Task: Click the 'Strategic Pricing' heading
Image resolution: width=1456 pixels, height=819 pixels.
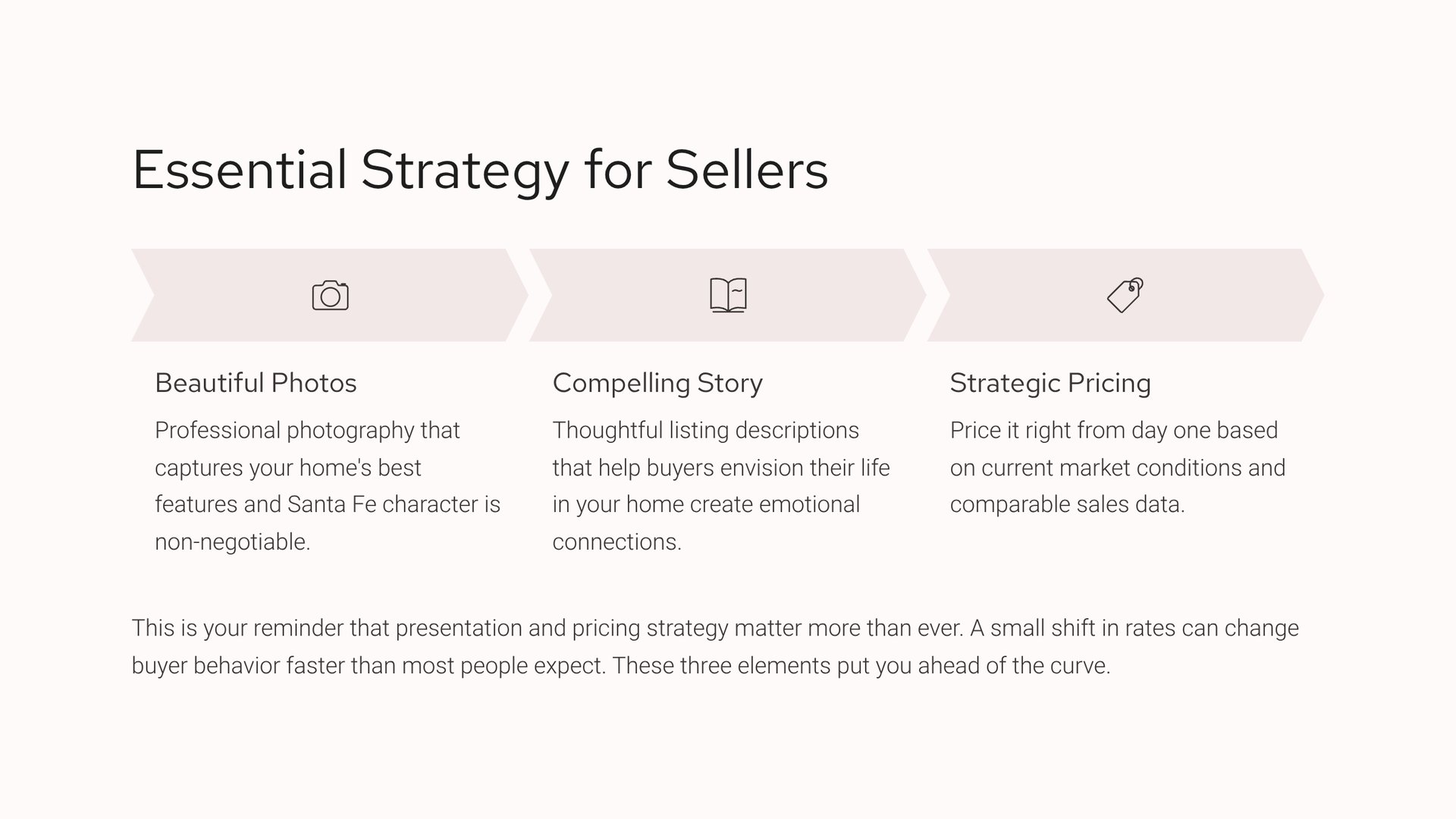Action: coord(1050,383)
